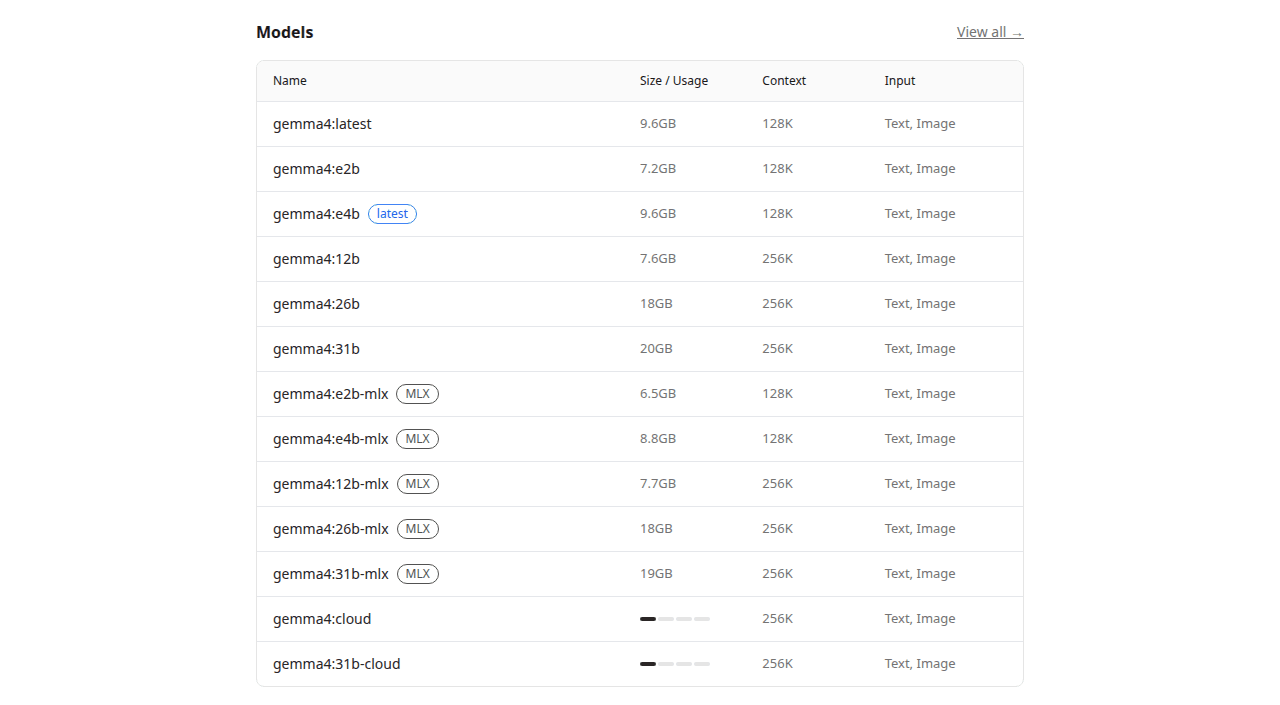Click the 20GB size of gemma4:31b
Viewport: 1280px width, 705px height.
tap(656, 349)
